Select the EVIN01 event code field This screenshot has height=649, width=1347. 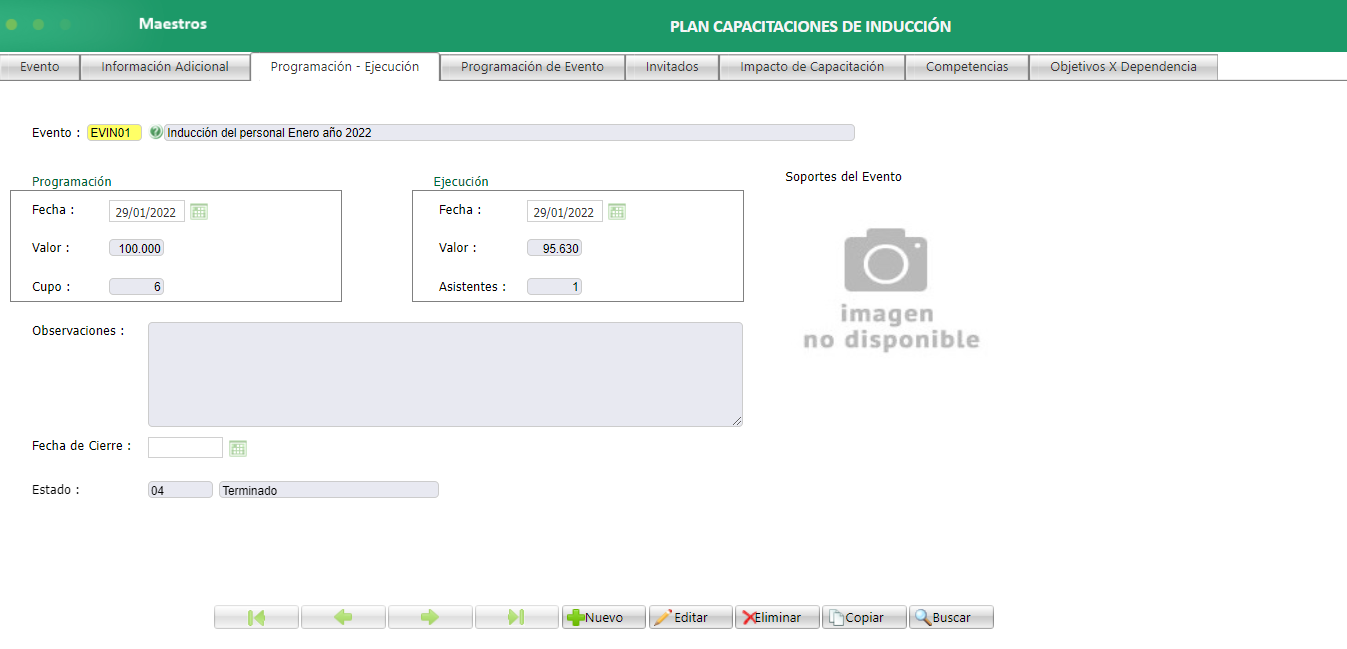pyautogui.click(x=114, y=131)
